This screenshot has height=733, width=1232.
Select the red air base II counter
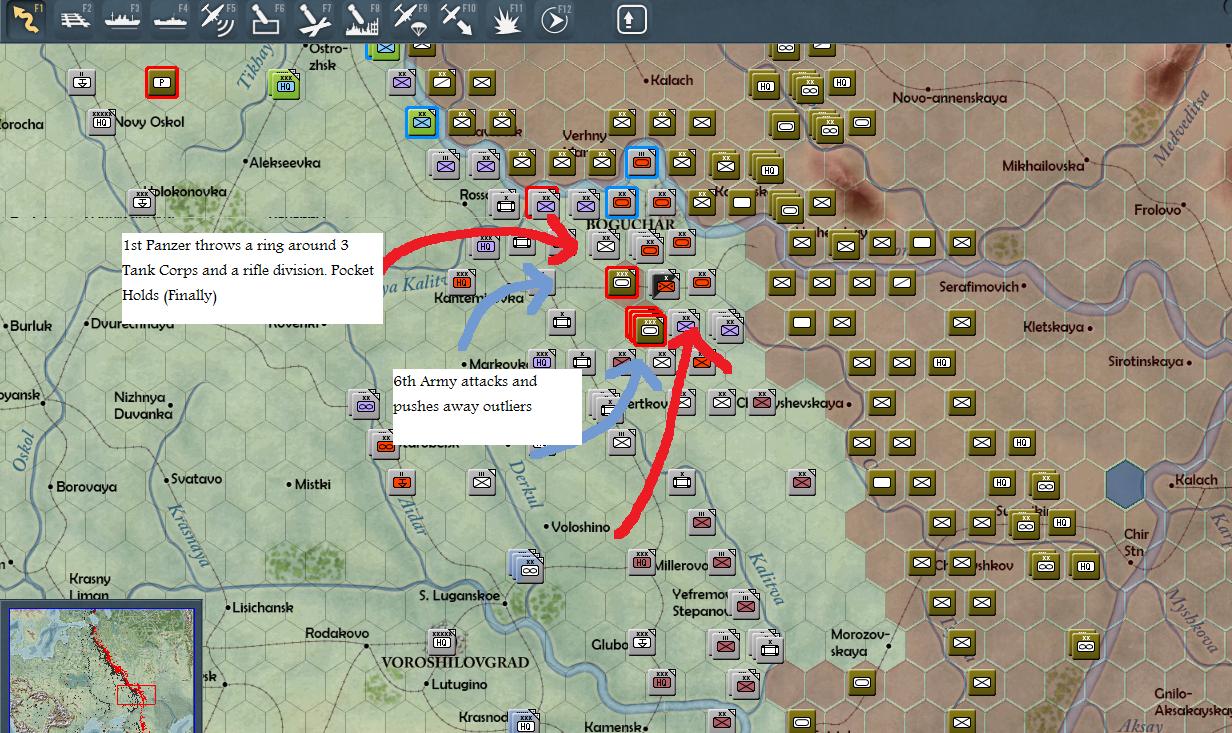coord(401,483)
